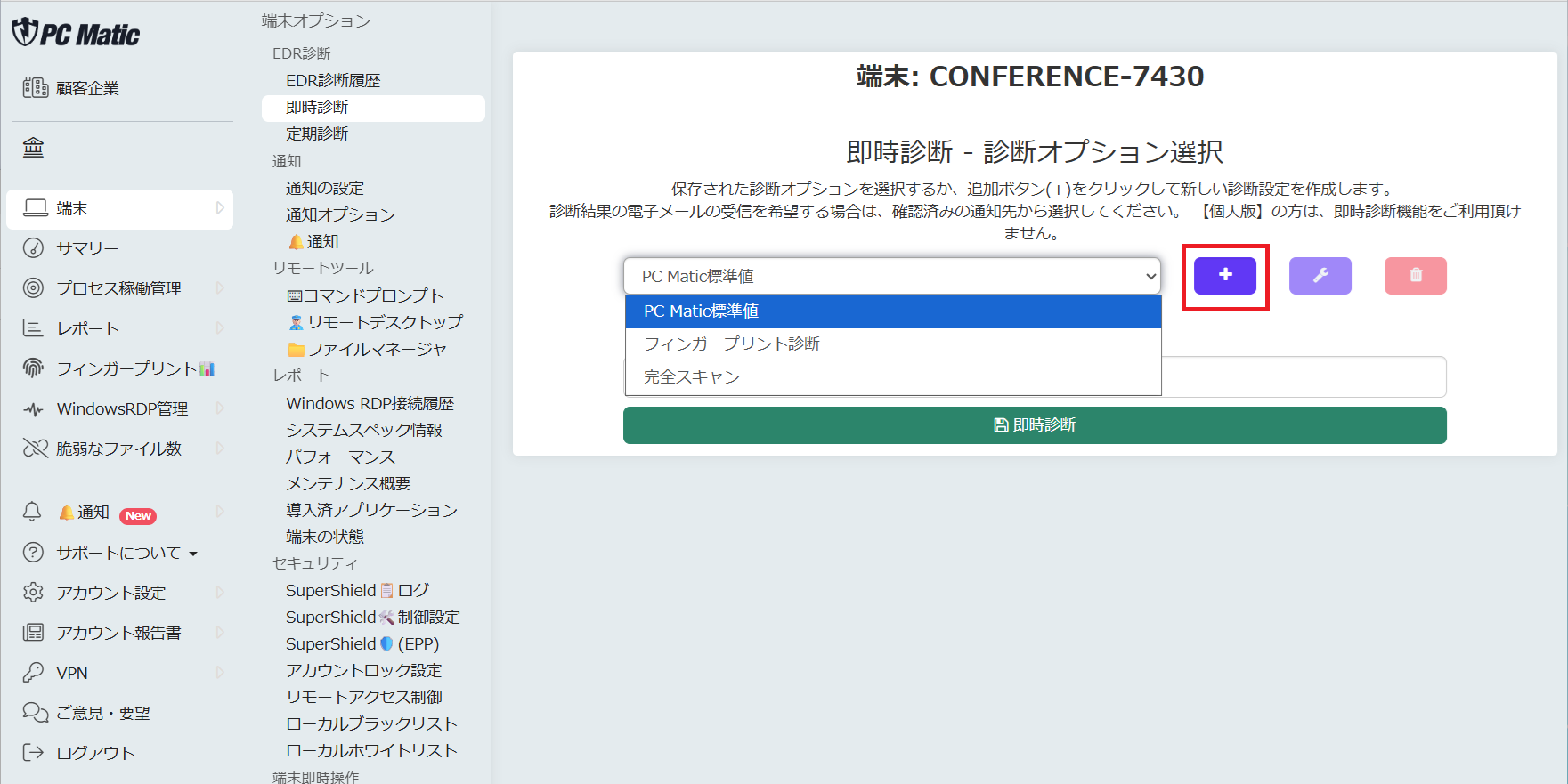Click the ログアウト exit arrow icon
The height and width of the screenshot is (784, 1568).
click(x=33, y=753)
